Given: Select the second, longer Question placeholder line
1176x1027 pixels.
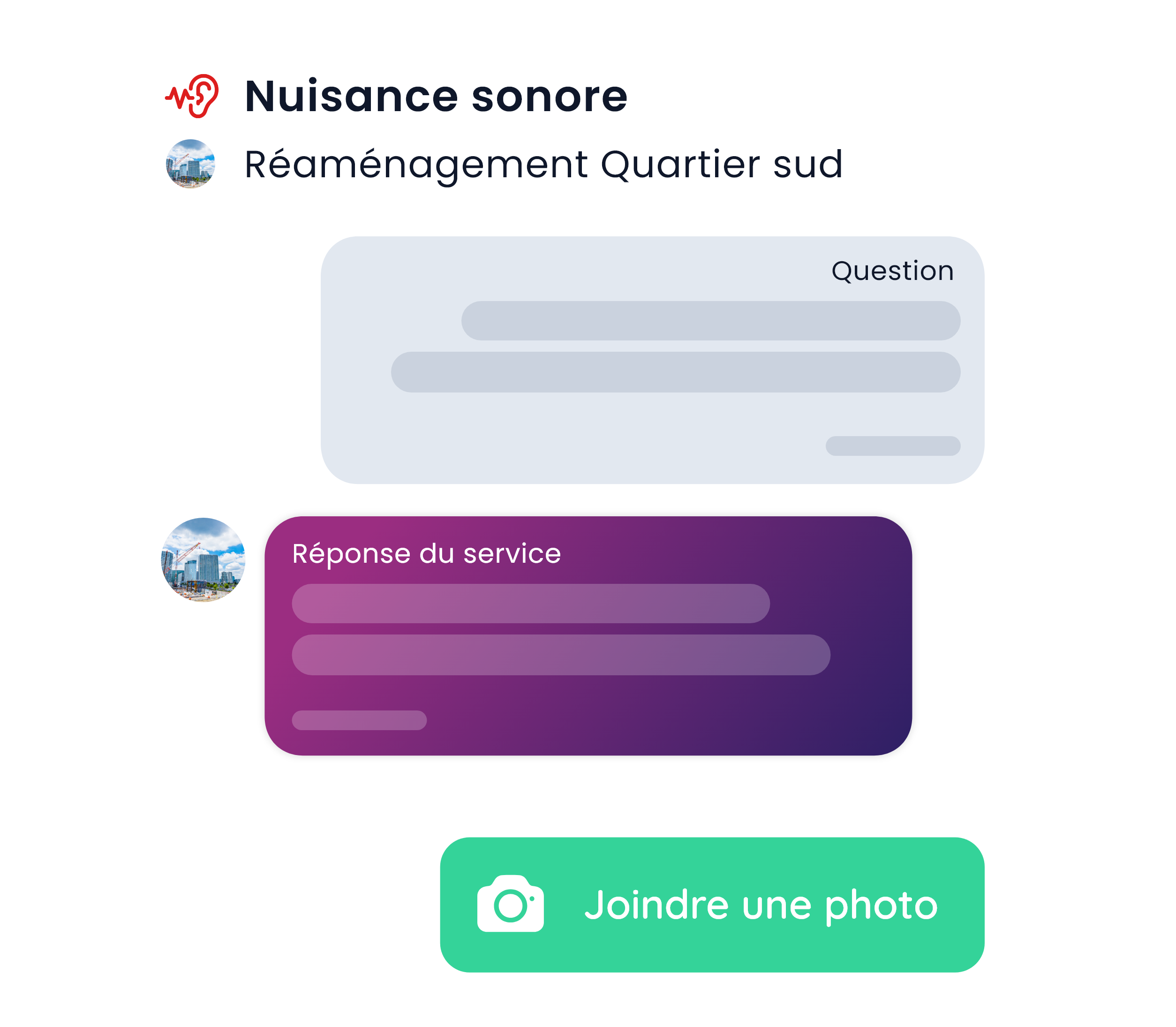Looking at the screenshot, I should pos(675,372).
